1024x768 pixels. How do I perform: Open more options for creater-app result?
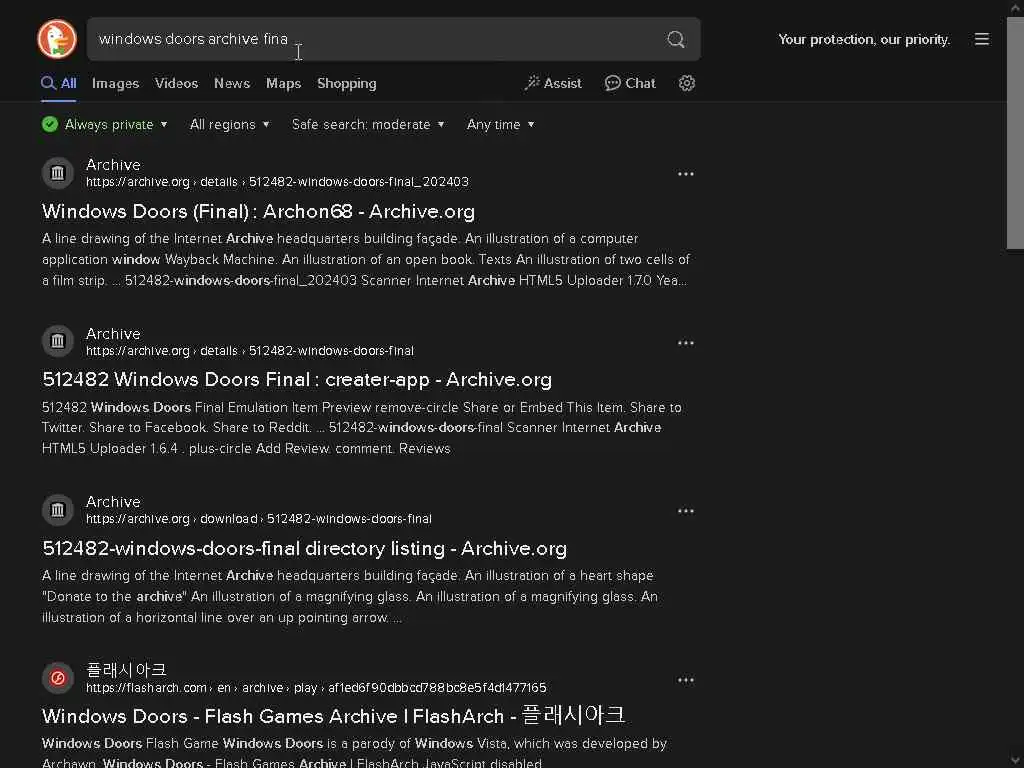pyautogui.click(x=686, y=343)
